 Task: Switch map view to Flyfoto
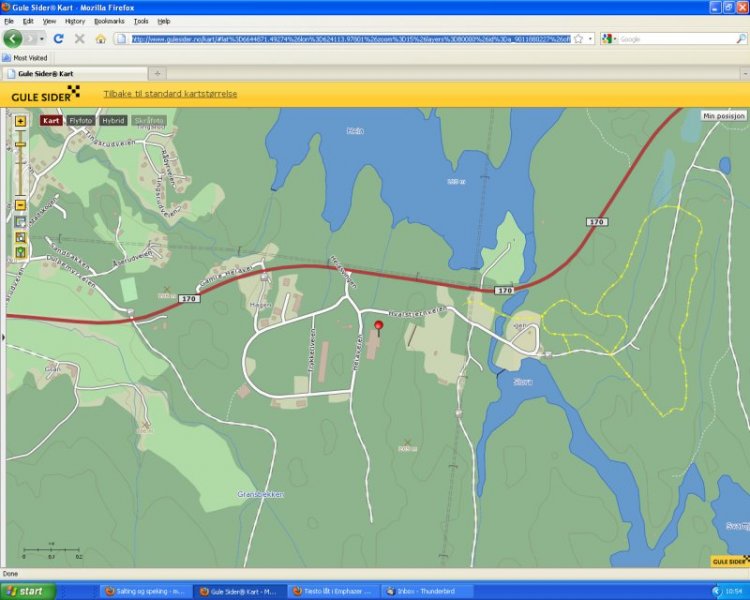(81, 120)
